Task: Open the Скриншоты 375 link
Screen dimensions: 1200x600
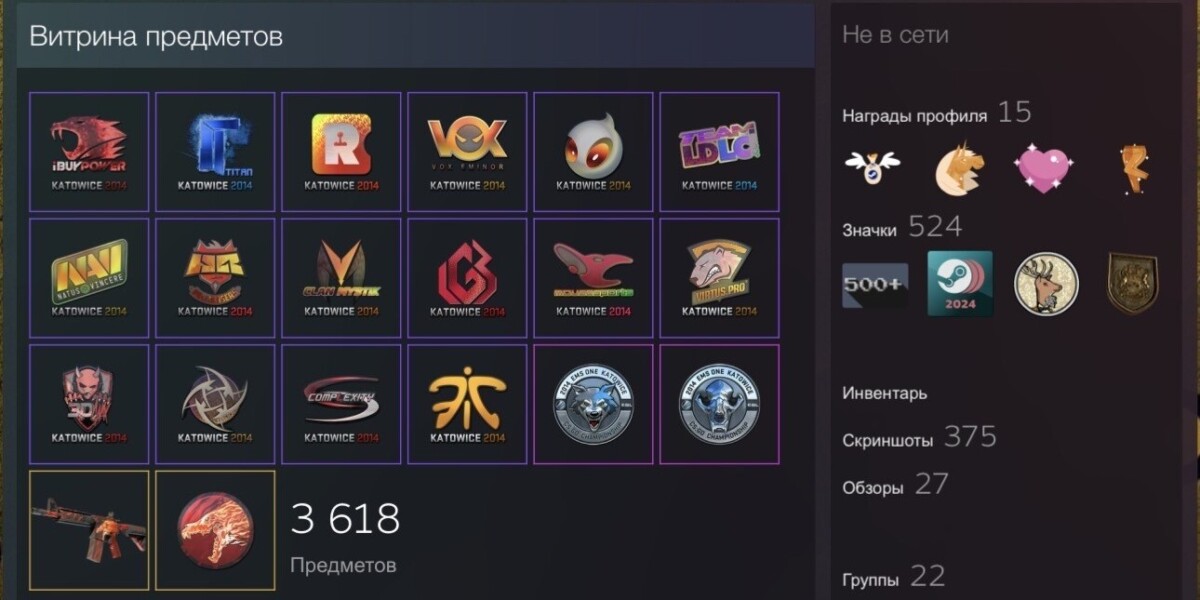Action: (919, 438)
